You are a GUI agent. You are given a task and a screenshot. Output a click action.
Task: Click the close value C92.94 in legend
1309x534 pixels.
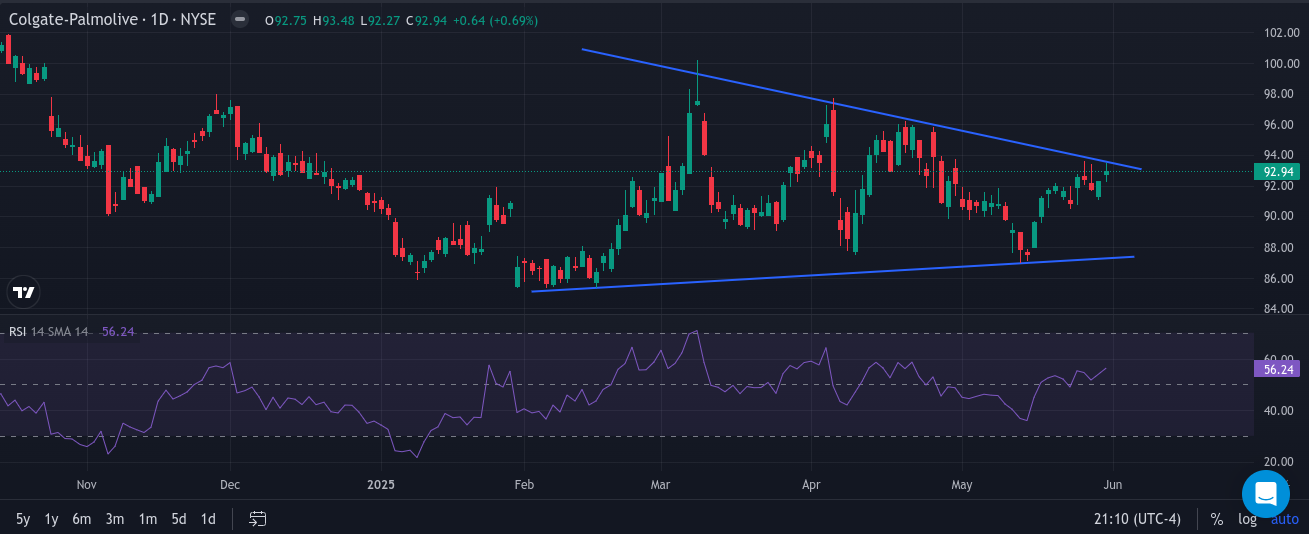click(428, 20)
